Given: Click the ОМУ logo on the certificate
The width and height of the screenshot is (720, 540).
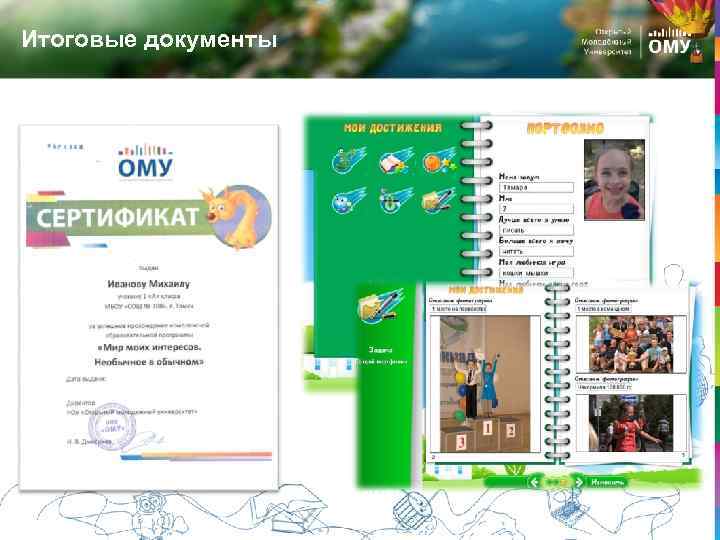Looking at the screenshot, I should click(145, 162).
